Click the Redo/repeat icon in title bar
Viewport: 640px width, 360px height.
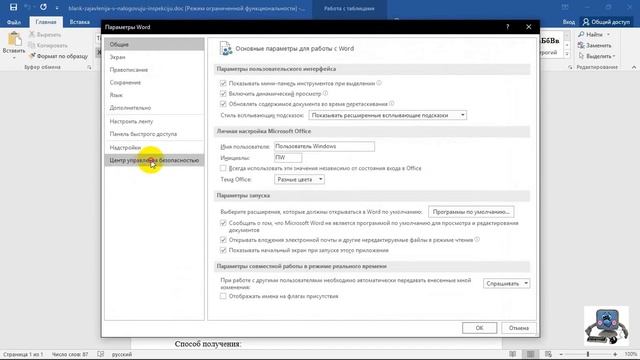tap(43, 7)
